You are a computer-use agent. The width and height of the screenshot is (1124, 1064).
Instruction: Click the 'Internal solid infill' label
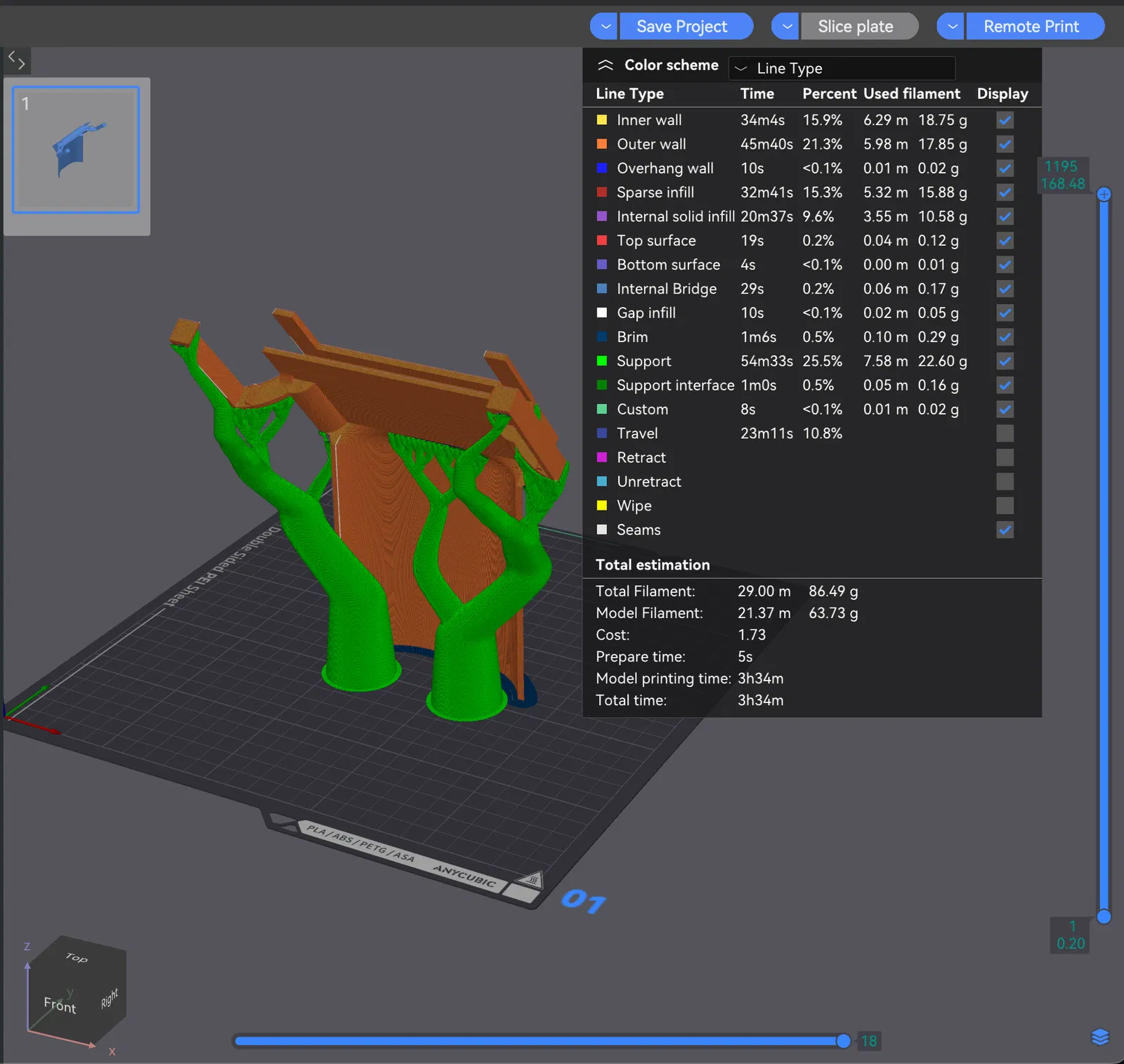click(x=676, y=216)
